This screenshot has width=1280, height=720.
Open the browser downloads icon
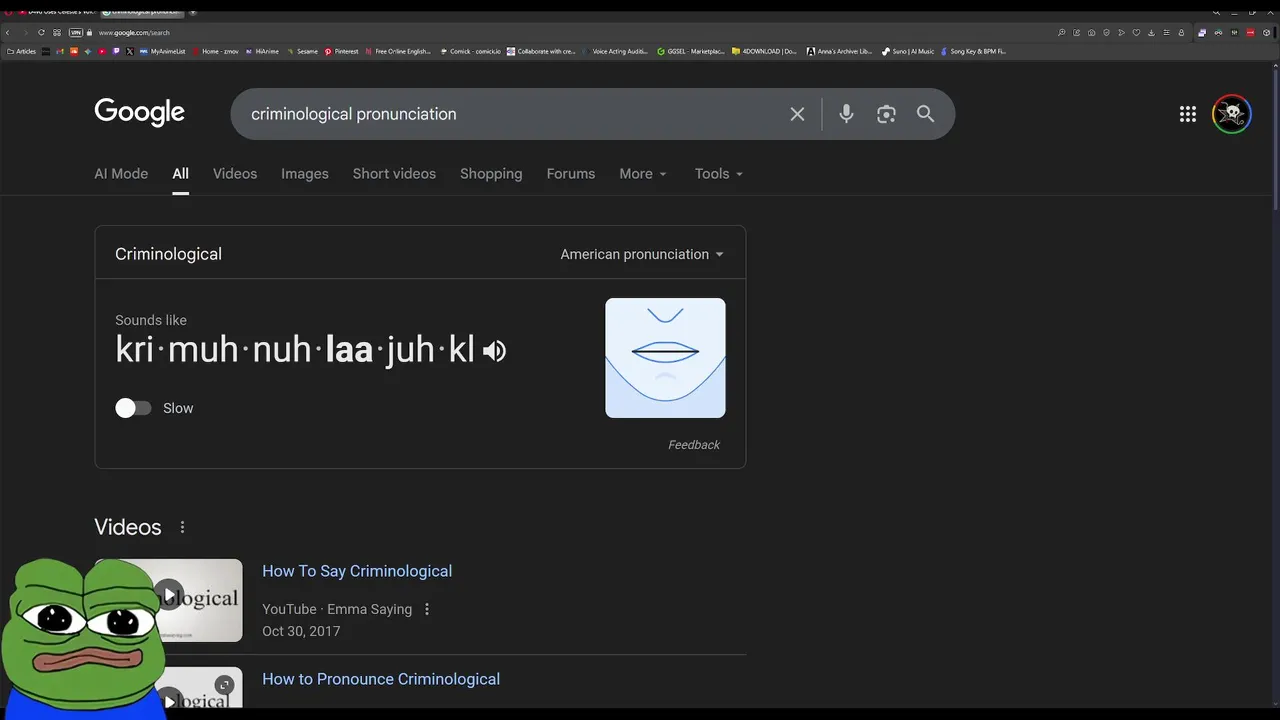(x=1151, y=32)
